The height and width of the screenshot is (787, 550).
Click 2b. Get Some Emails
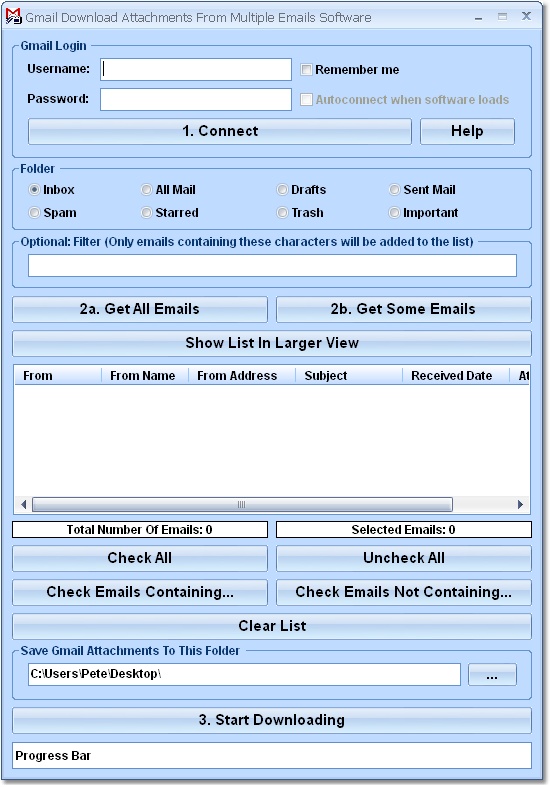point(403,309)
